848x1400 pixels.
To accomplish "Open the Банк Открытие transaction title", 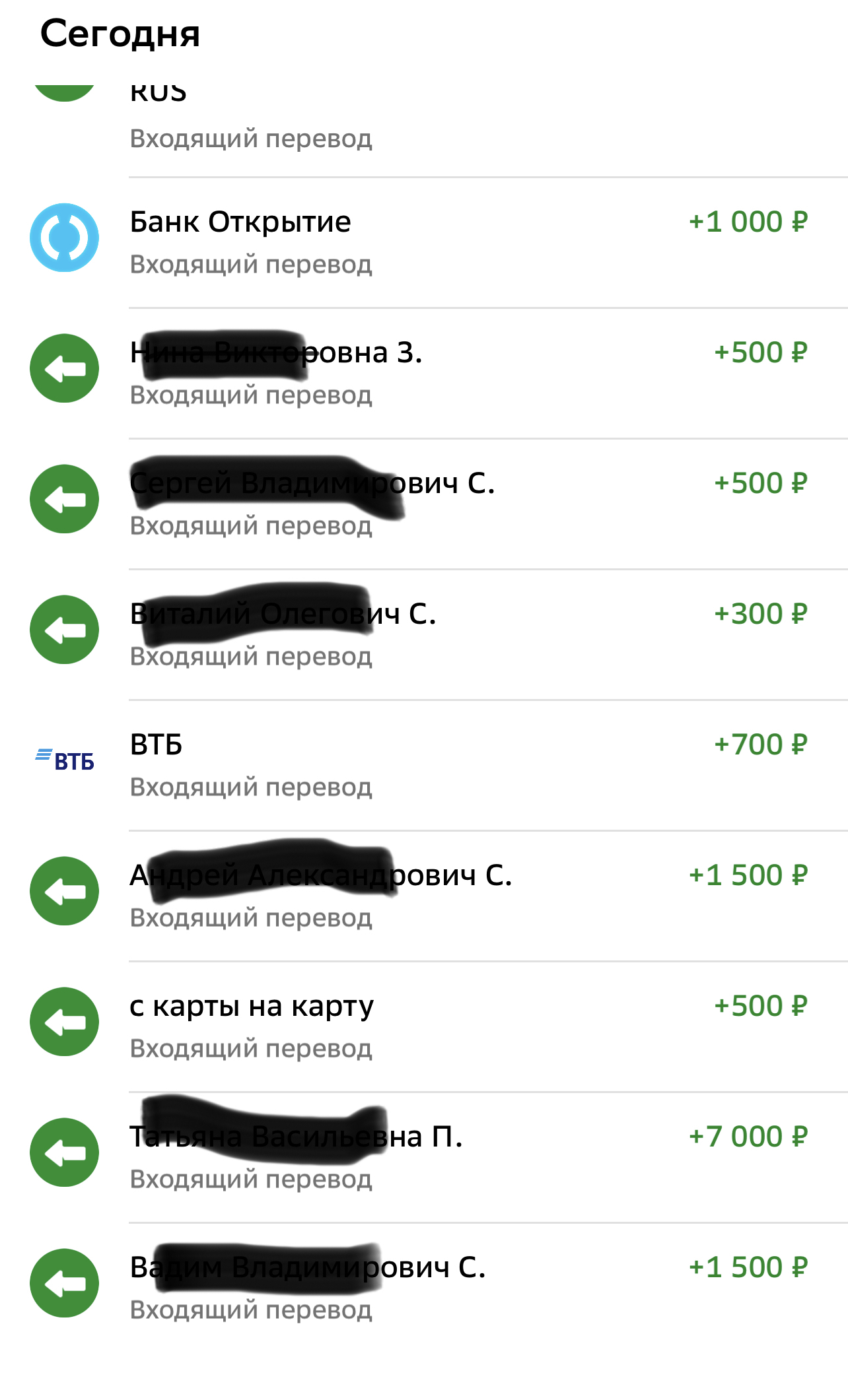I will (x=240, y=222).
